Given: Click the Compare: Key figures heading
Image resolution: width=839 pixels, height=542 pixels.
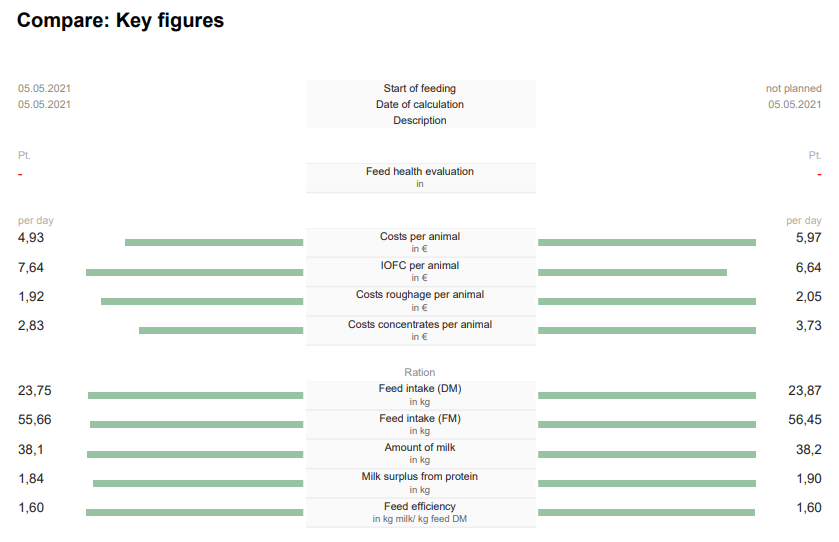Looking at the screenshot, I should tap(120, 20).
